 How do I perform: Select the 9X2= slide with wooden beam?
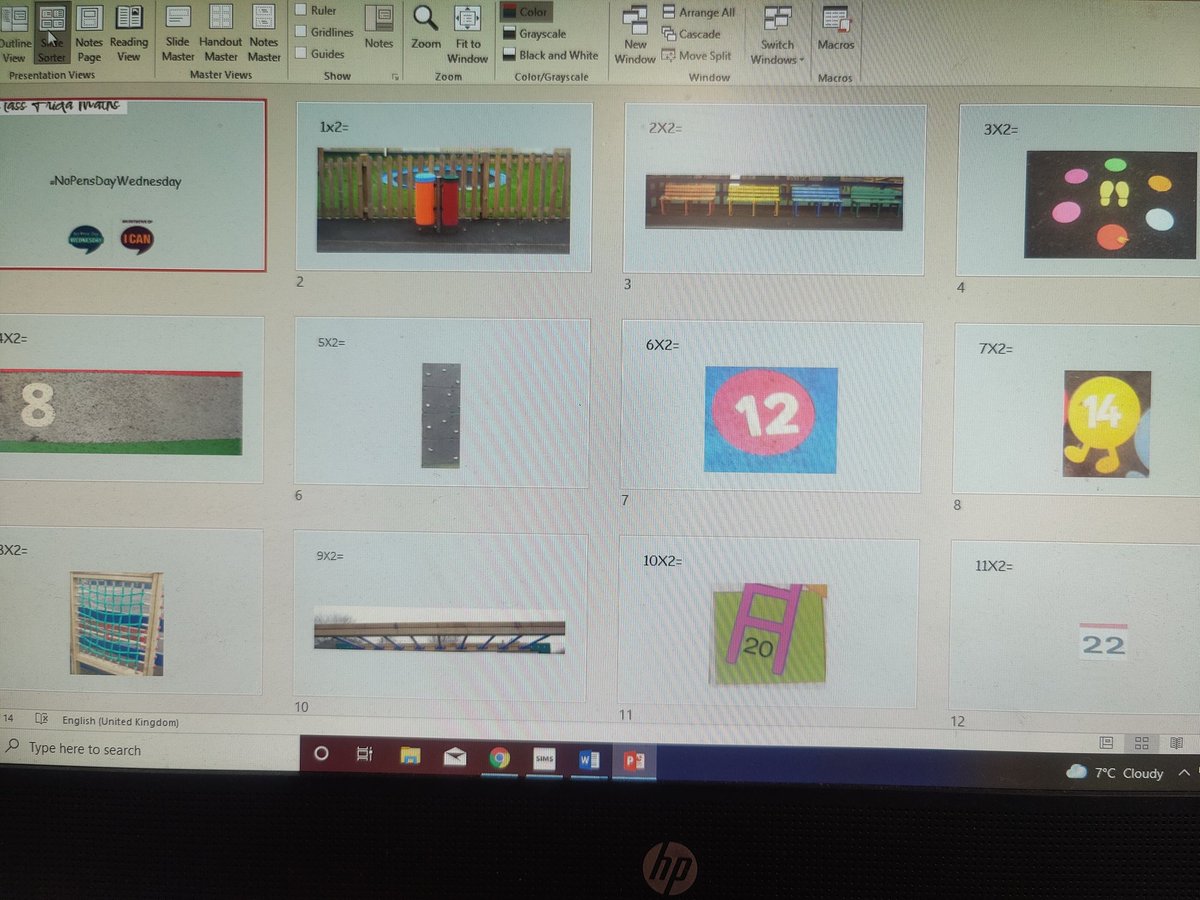[x=440, y=616]
